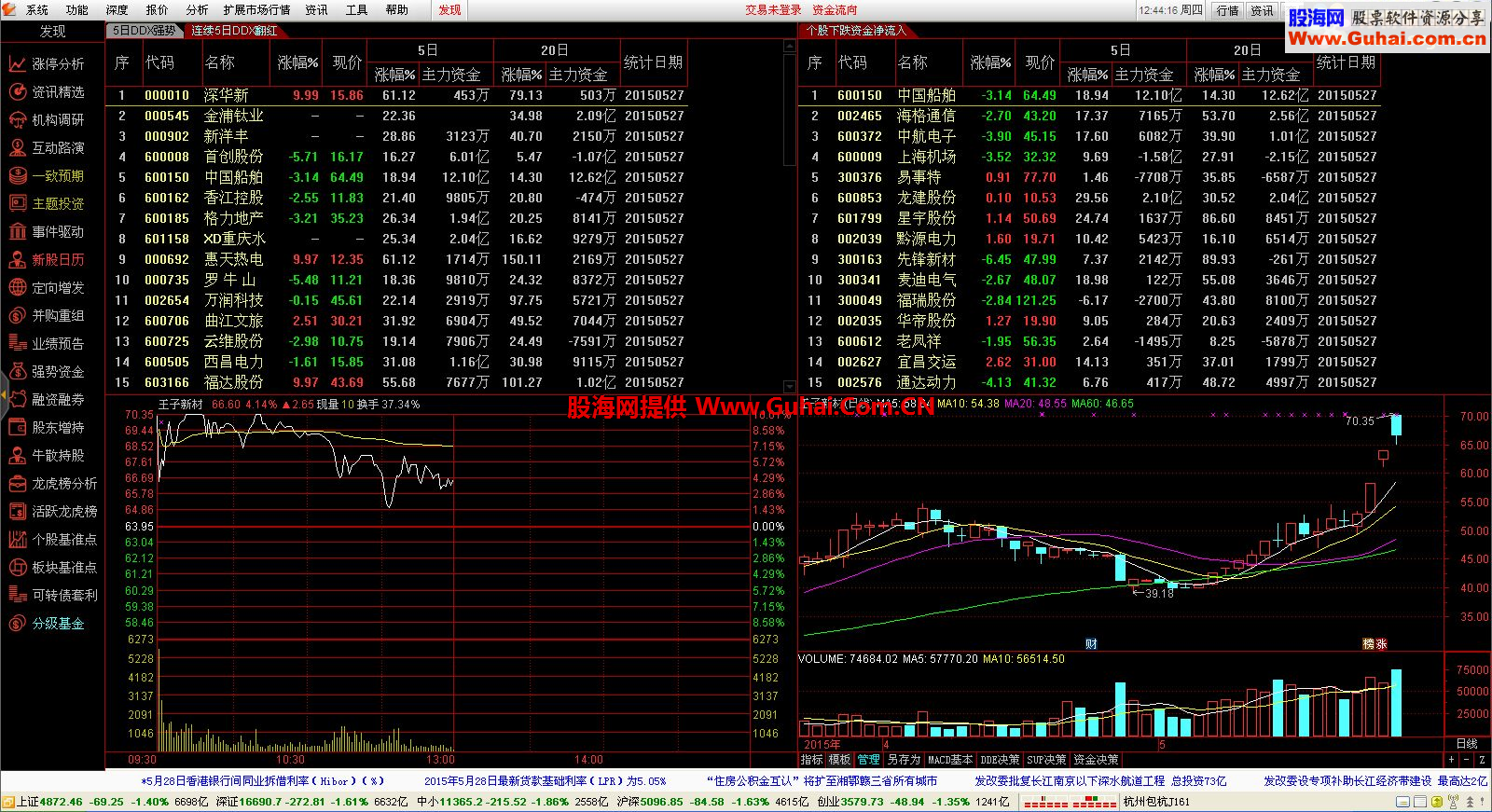The height and width of the screenshot is (812, 1492).
Task: Click the application logo icon in title bar
Action: click(x=10, y=9)
